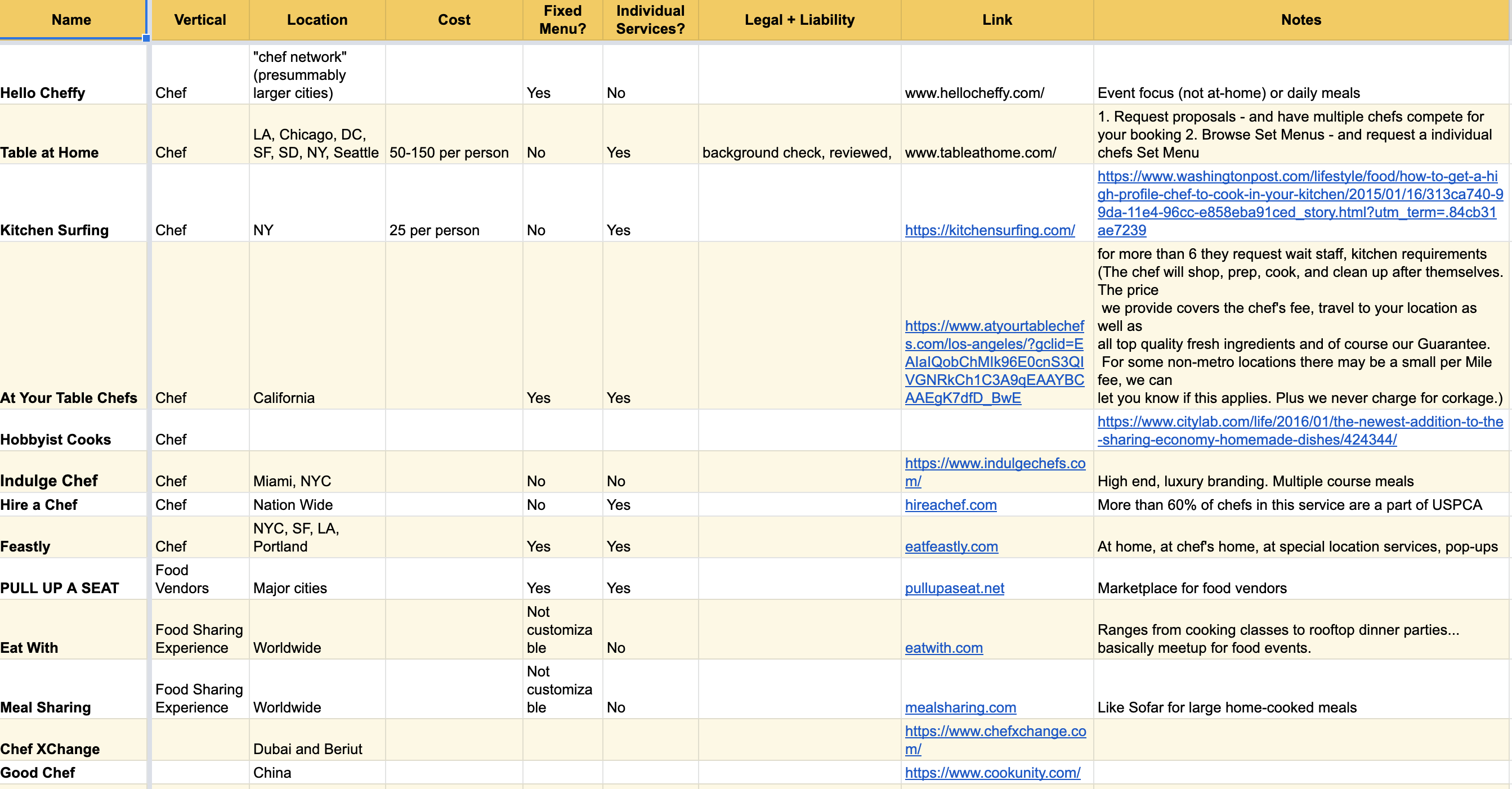Select the Dubai and Beriut cell

(x=317, y=740)
